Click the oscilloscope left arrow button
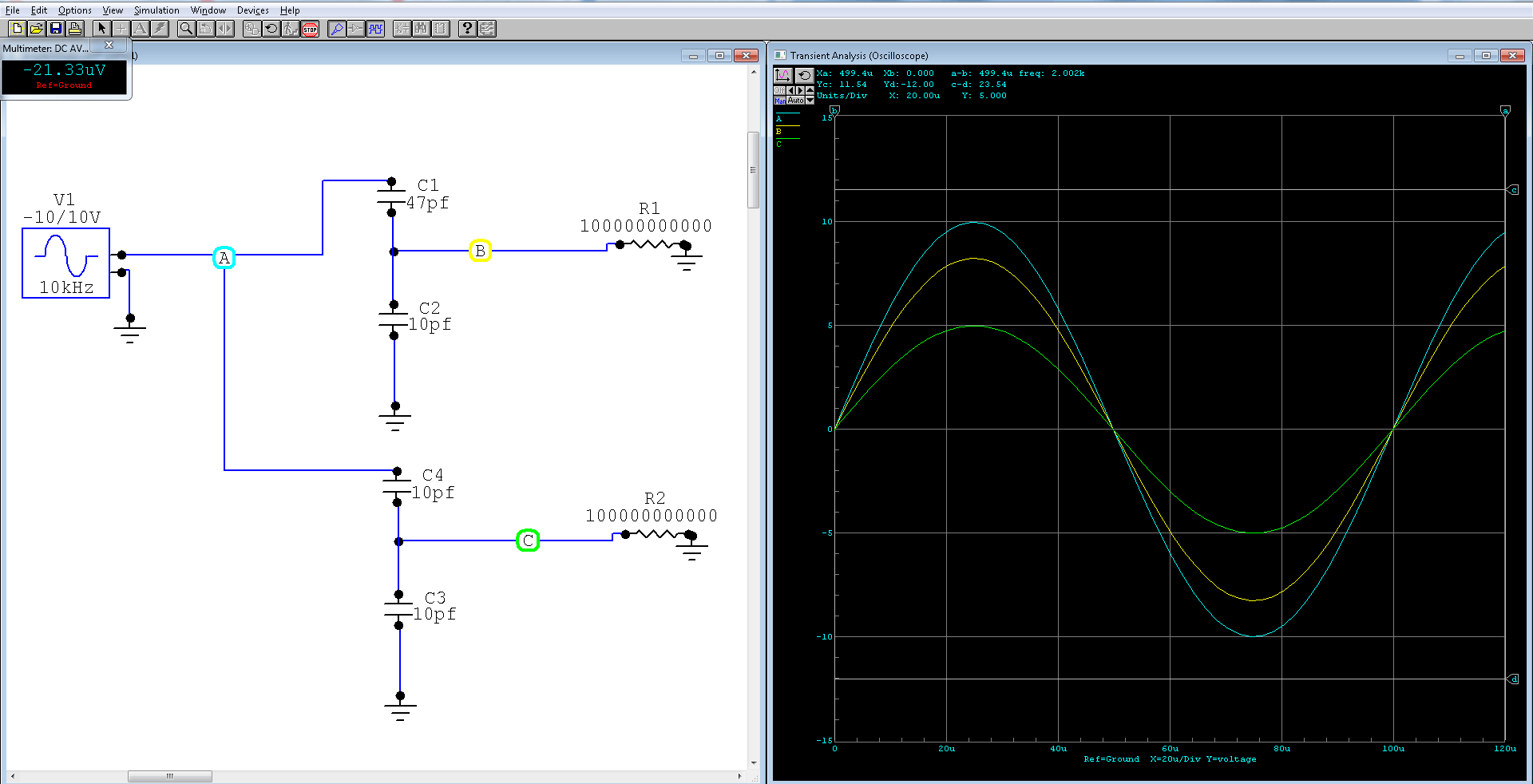Viewport: 1533px width, 784px height. [x=791, y=90]
